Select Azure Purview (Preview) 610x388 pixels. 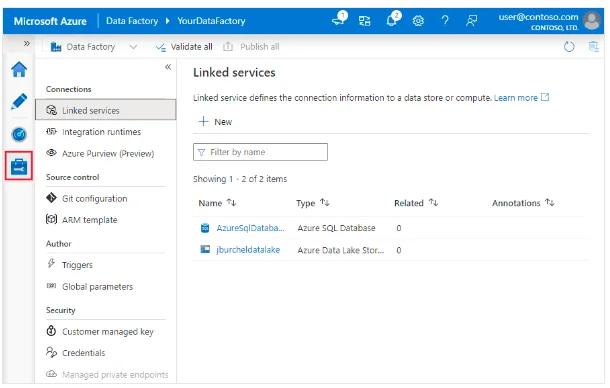(108, 153)
